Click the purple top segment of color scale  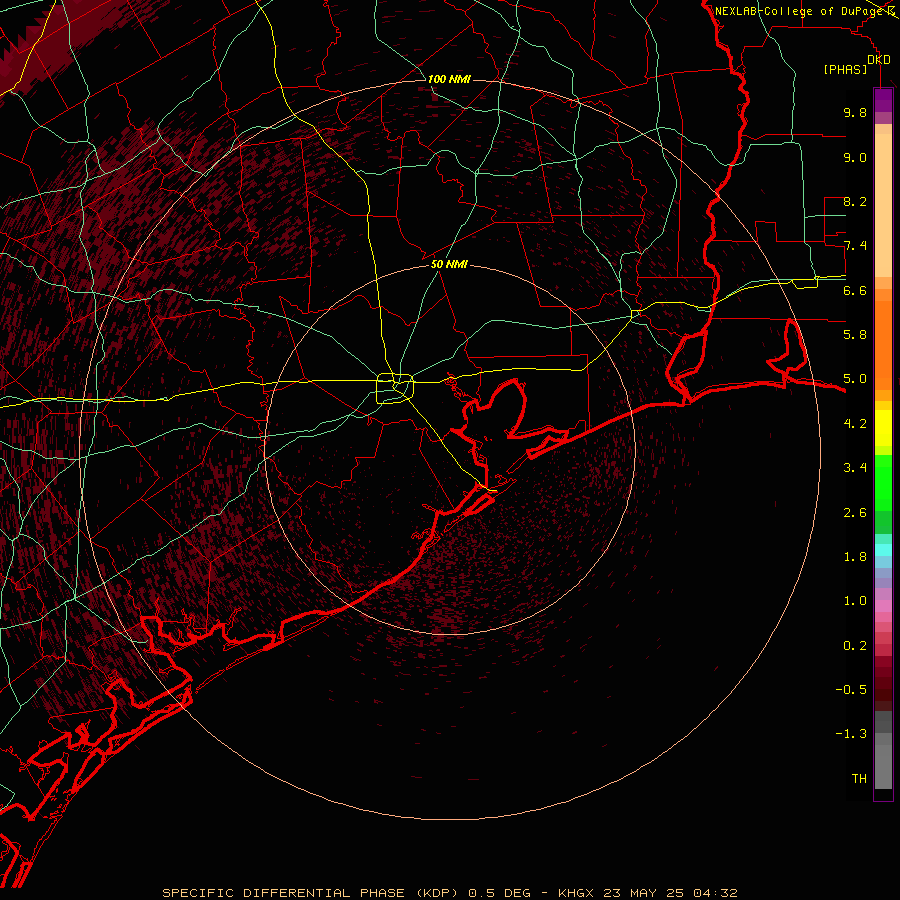[x=883, y=99]
